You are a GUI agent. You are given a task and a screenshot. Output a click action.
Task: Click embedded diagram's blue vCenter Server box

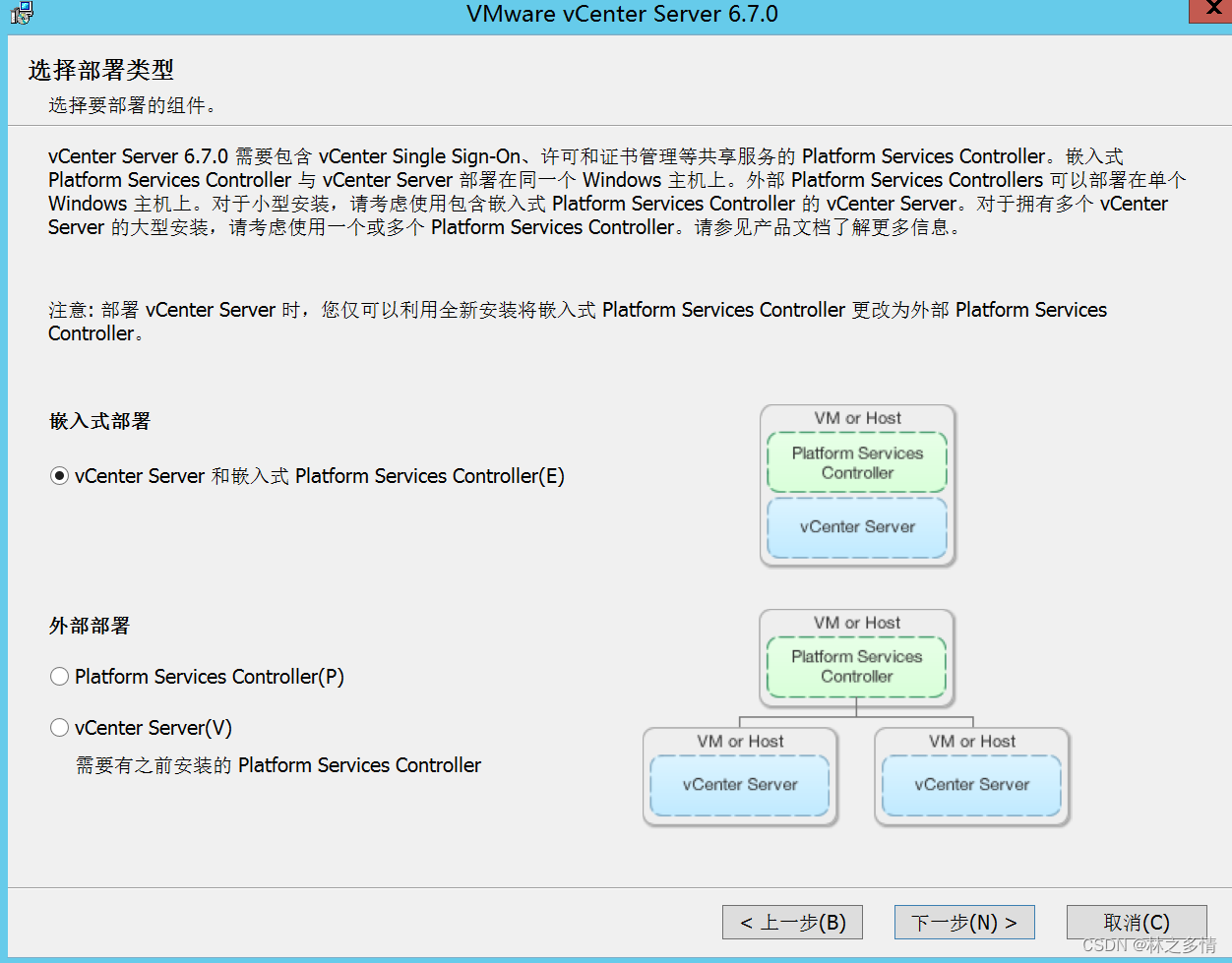857,527
